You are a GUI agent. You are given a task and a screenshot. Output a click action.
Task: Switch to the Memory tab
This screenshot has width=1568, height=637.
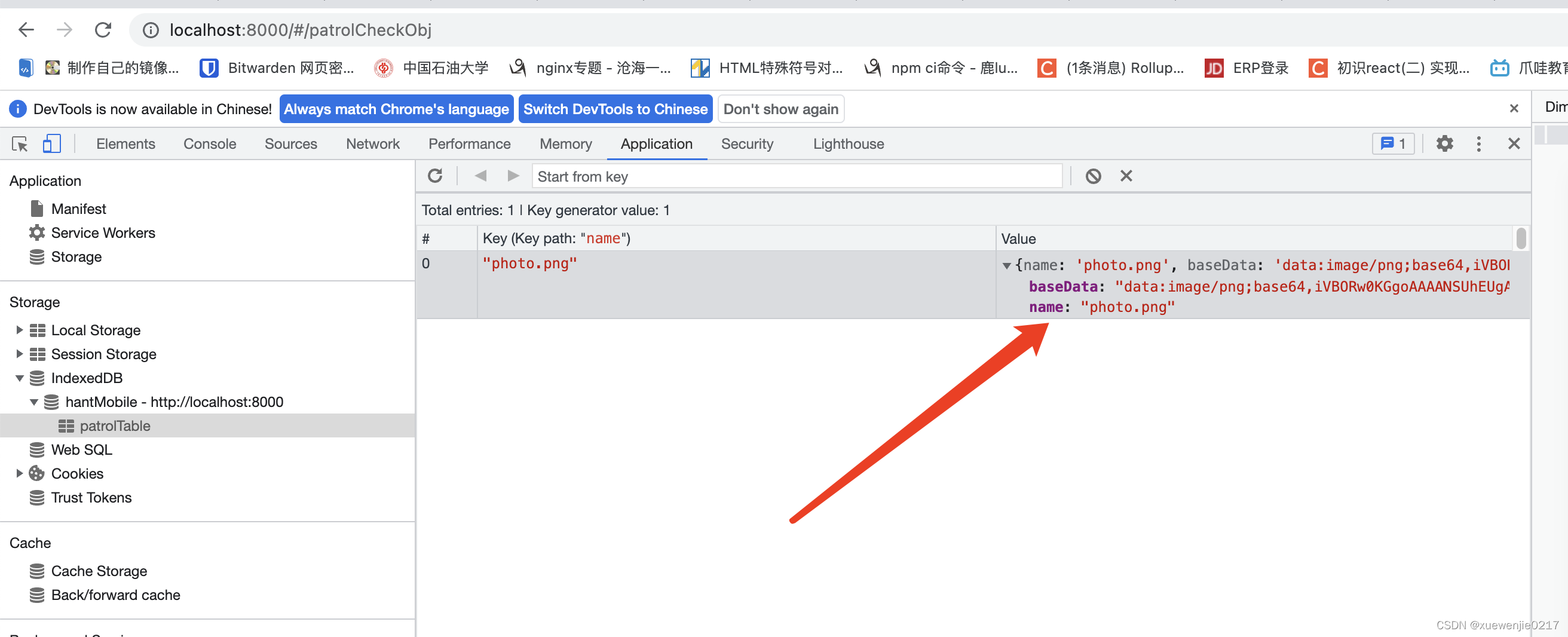point(565,144)
